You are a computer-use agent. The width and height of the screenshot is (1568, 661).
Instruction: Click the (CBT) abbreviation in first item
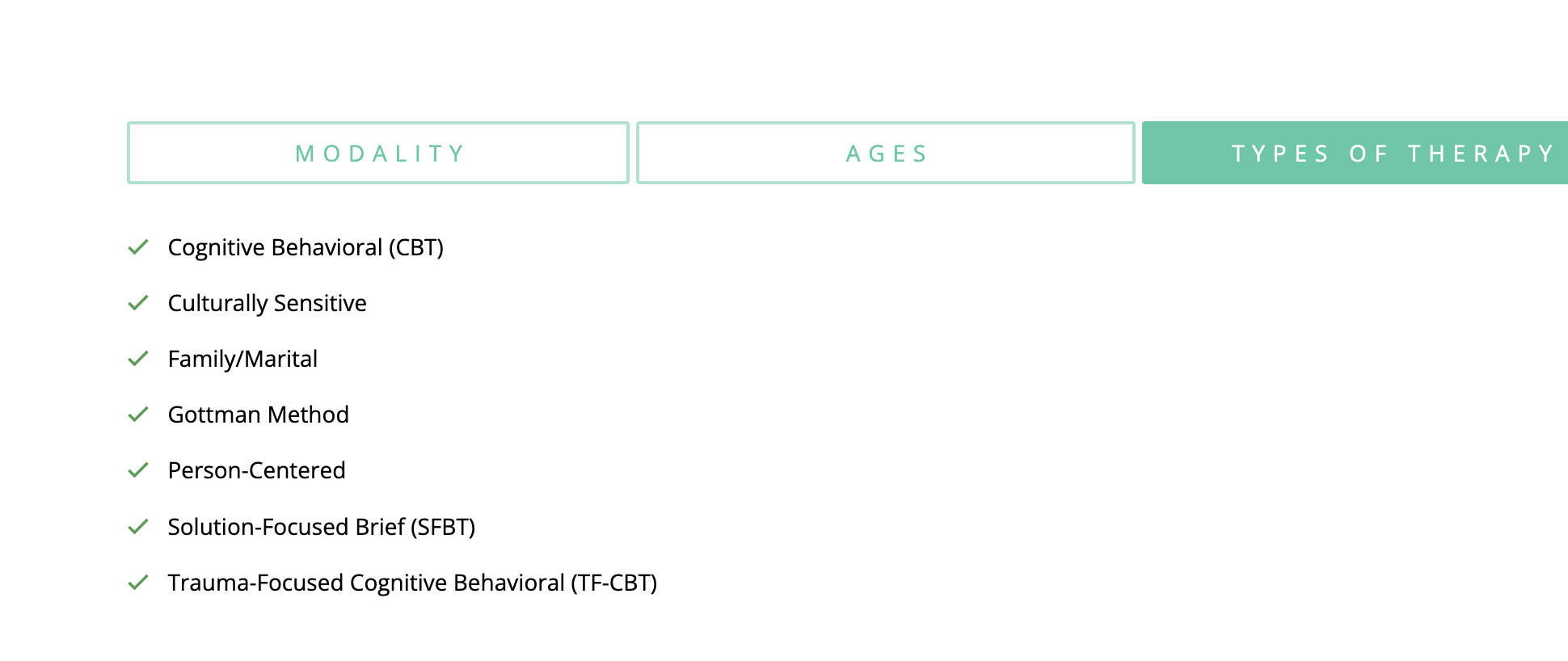pos(416,247)
